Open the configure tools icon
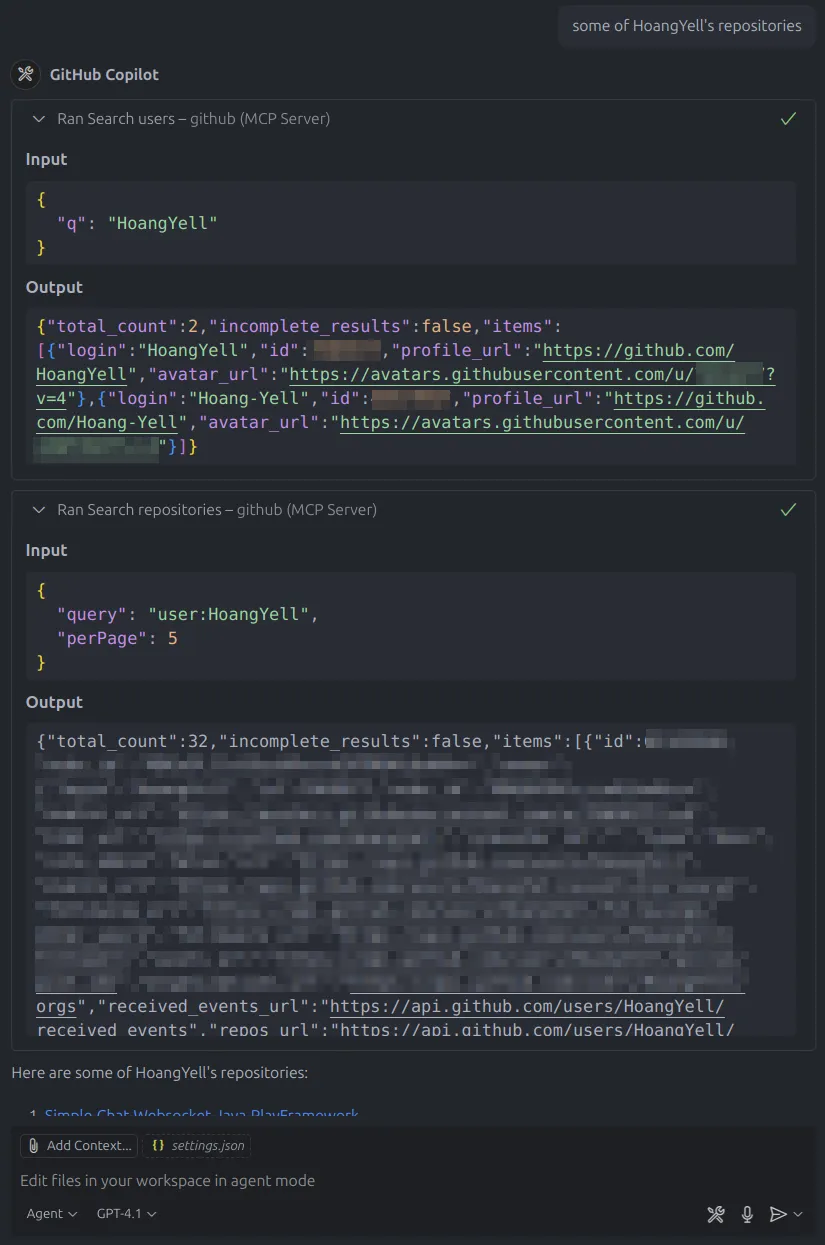Screen dimensions: 825x1245 tap(716, 1214)
